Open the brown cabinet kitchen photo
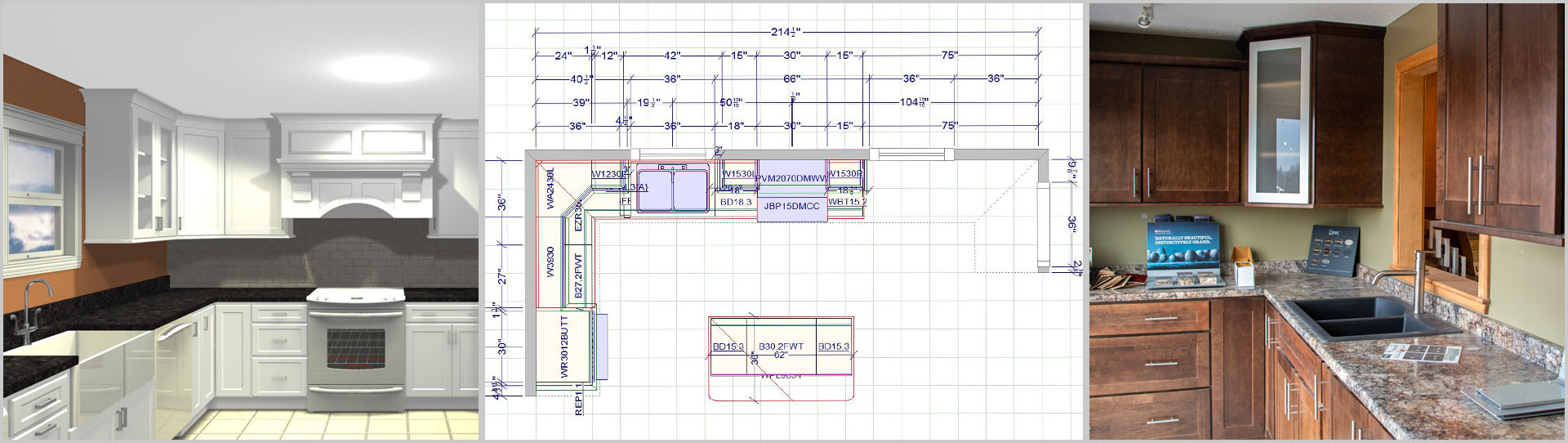This screenshot has width=1568, height=443. tap(1327, 221)
